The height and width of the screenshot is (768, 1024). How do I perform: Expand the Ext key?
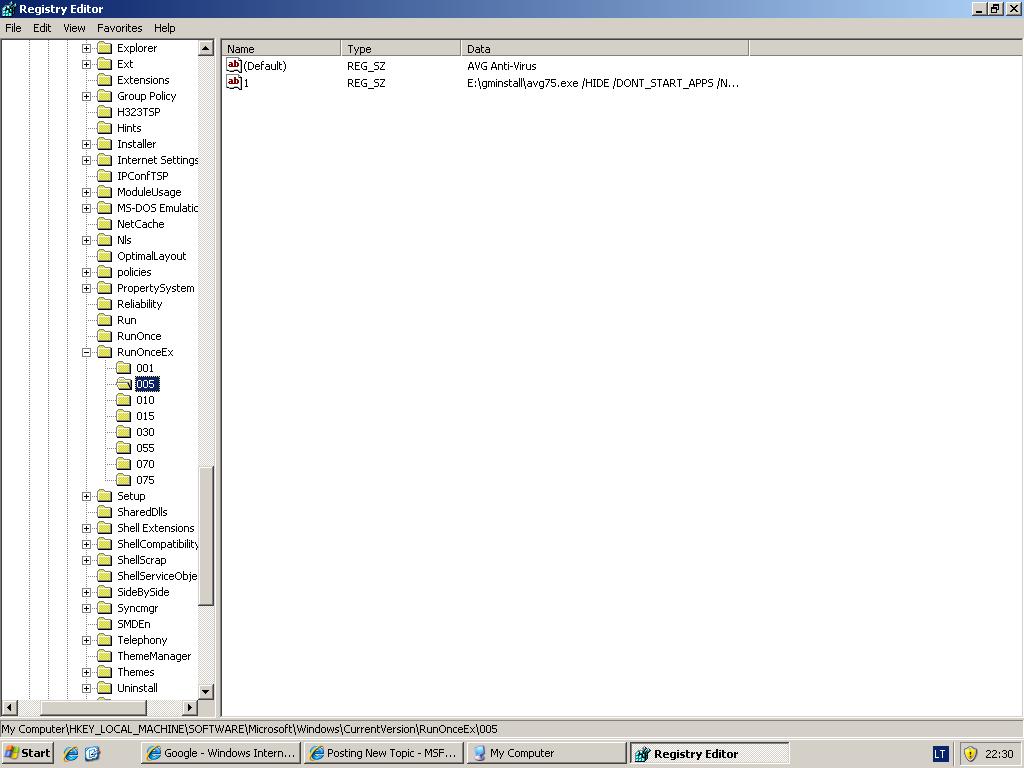[86, 65]
